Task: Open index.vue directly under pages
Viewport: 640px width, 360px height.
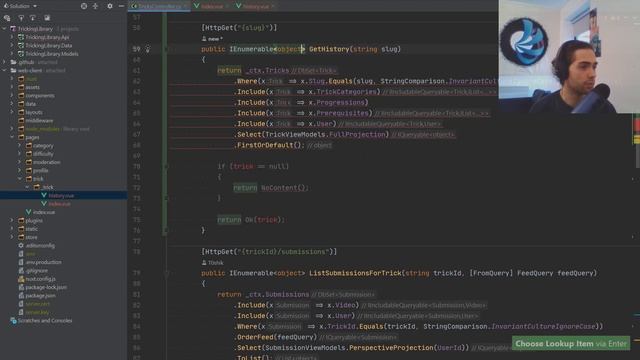Action: [40, 212]
